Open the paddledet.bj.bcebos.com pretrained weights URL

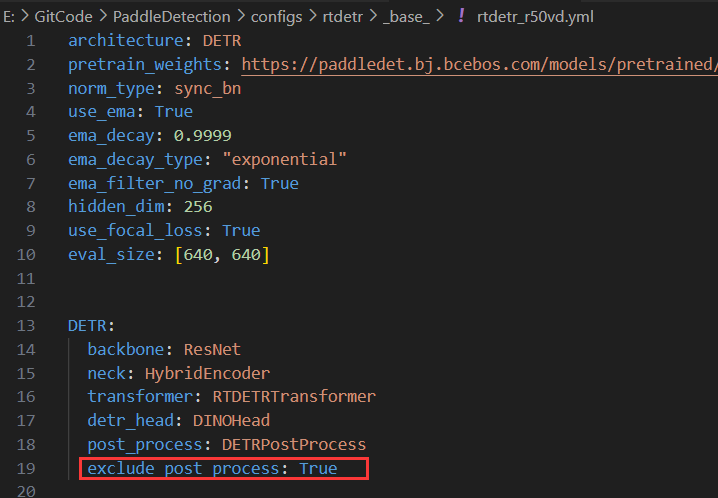[480, 65]
